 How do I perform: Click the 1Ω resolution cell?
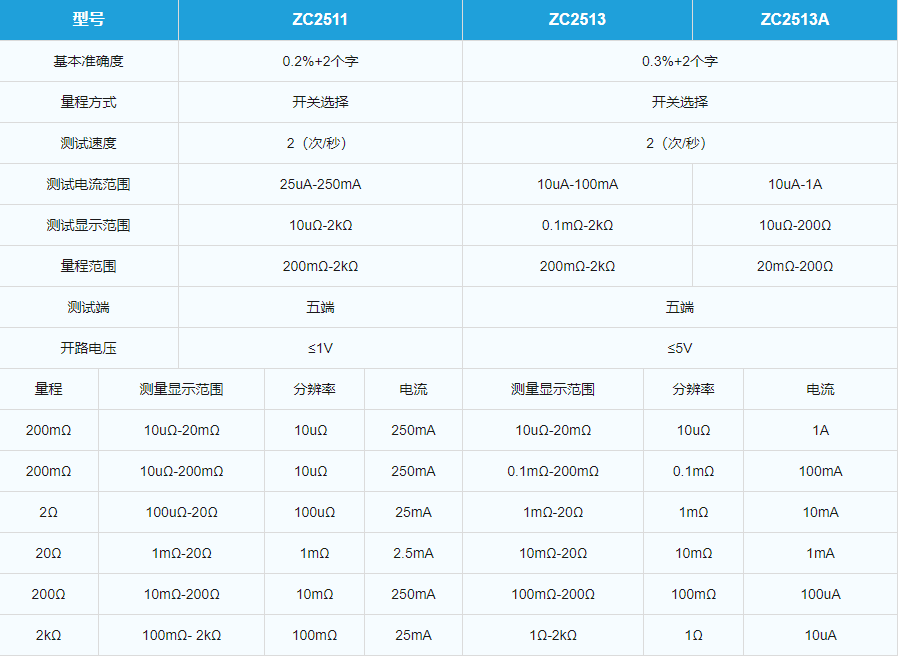694,636
